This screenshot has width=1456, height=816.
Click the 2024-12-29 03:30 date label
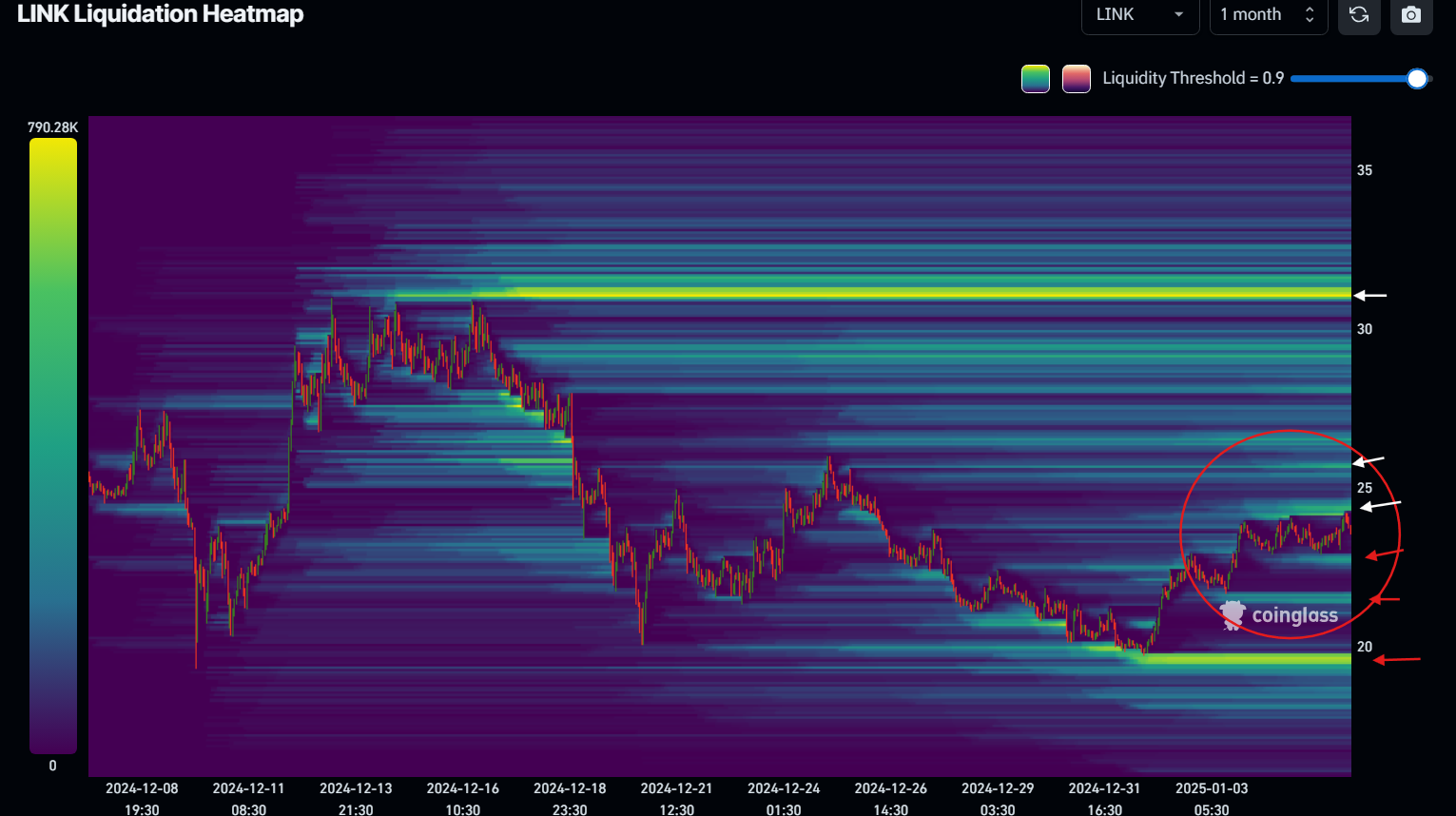coord(998,799)
